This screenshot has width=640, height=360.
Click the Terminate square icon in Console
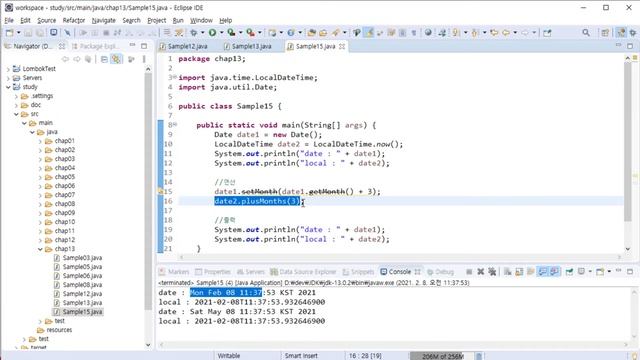click(469, 271)
